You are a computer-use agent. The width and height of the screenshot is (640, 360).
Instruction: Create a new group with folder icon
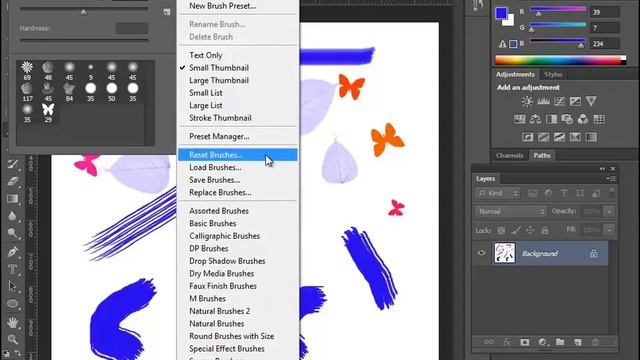[x=560, y=342]
